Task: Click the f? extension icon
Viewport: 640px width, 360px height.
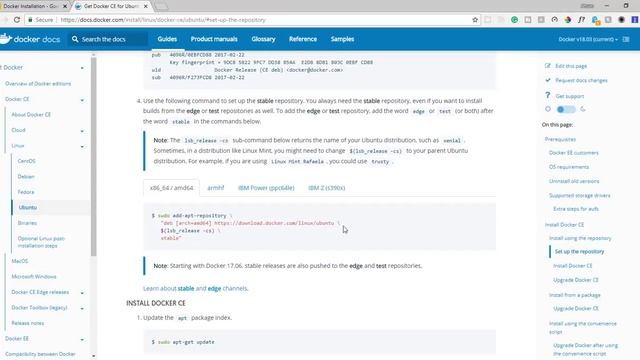Action: pyautogui.click(x=581, y=20)
